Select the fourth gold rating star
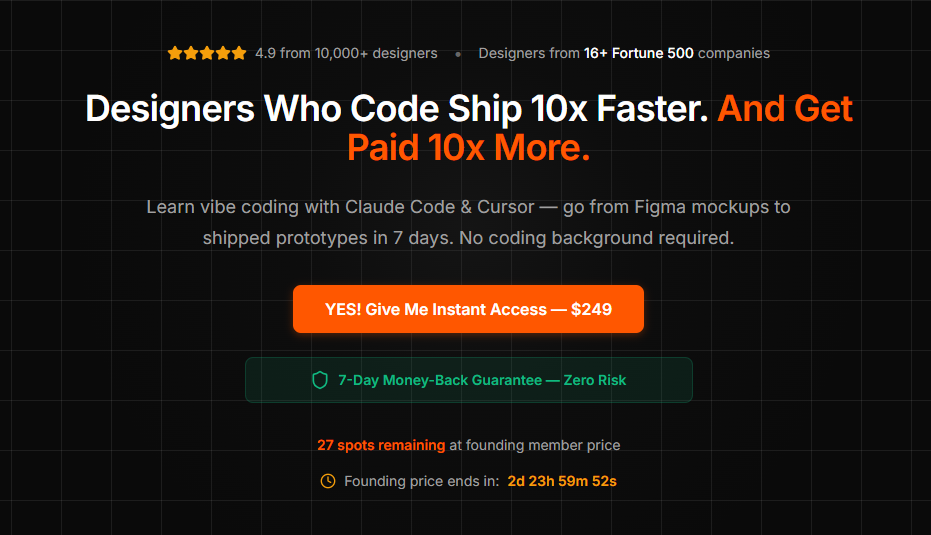Image resolution: width=931 pixels, height=535 pixels. click(x=223, y=53)
